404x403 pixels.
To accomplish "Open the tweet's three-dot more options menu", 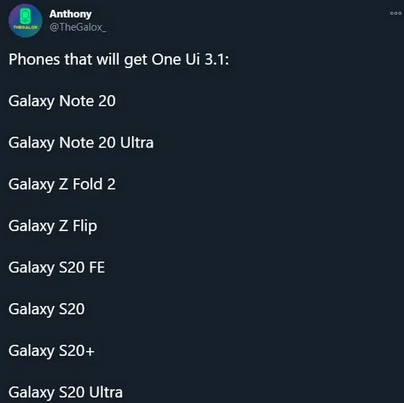I will coord(396,14).
